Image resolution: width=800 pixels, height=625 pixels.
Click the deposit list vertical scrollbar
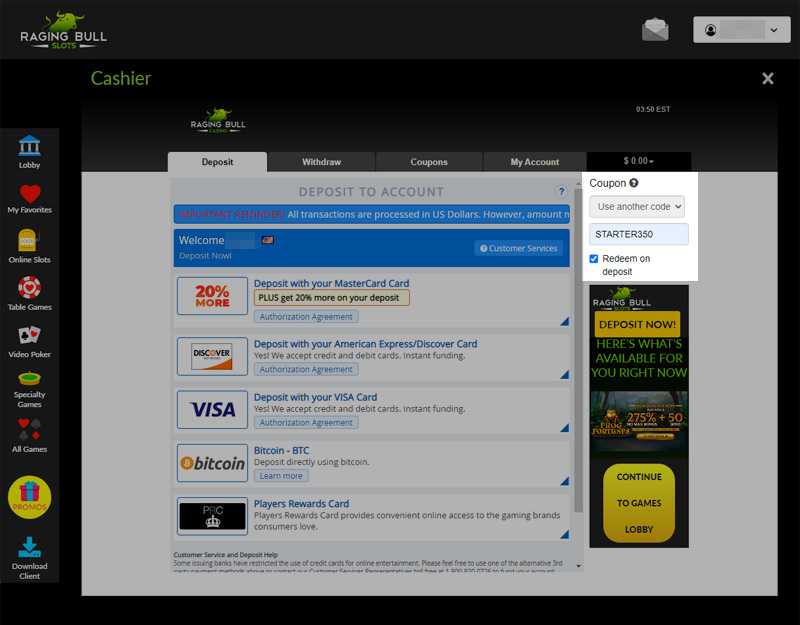click(578, 350)
